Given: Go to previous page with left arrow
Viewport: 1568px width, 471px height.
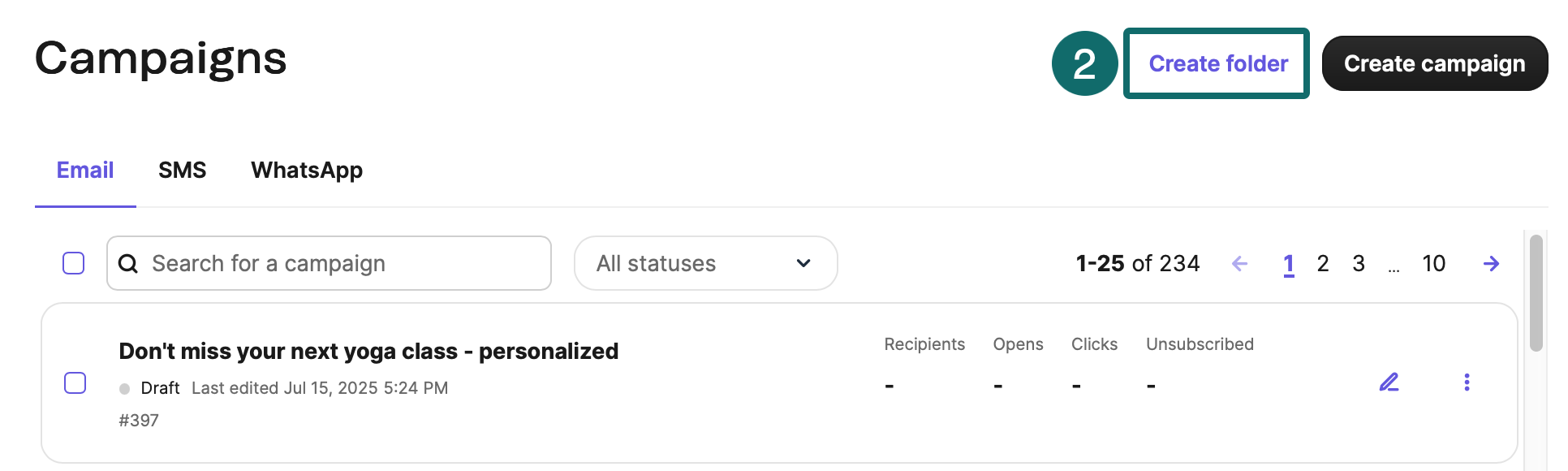Looking at the screenshot, I should (x=1239, y=264).
